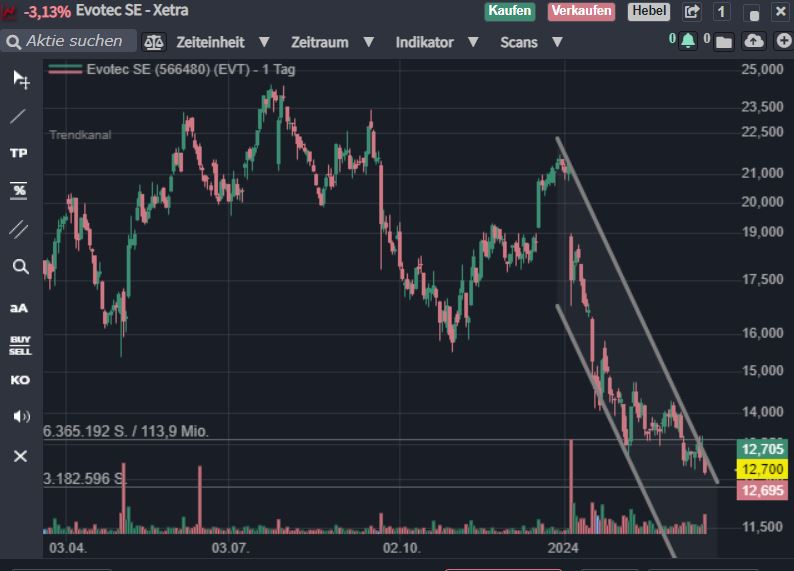Select the trend channel tool
The image size is (794, 571).
19,228
